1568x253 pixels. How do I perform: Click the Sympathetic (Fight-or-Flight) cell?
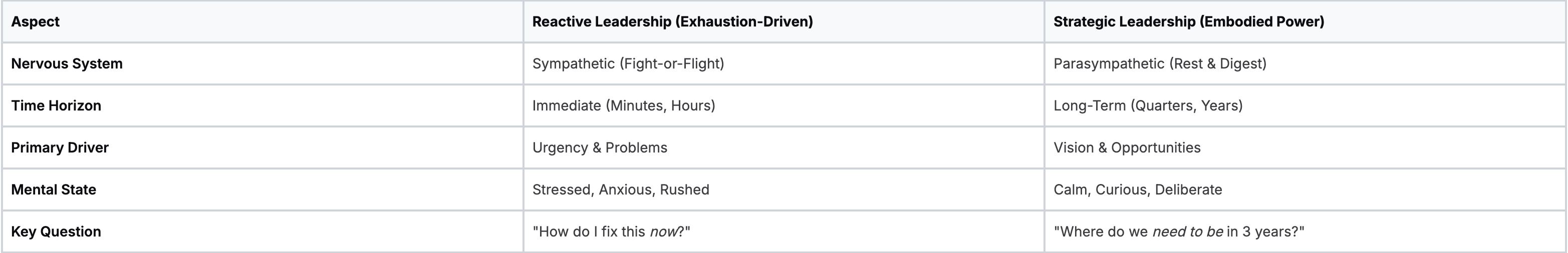[628, 64]
